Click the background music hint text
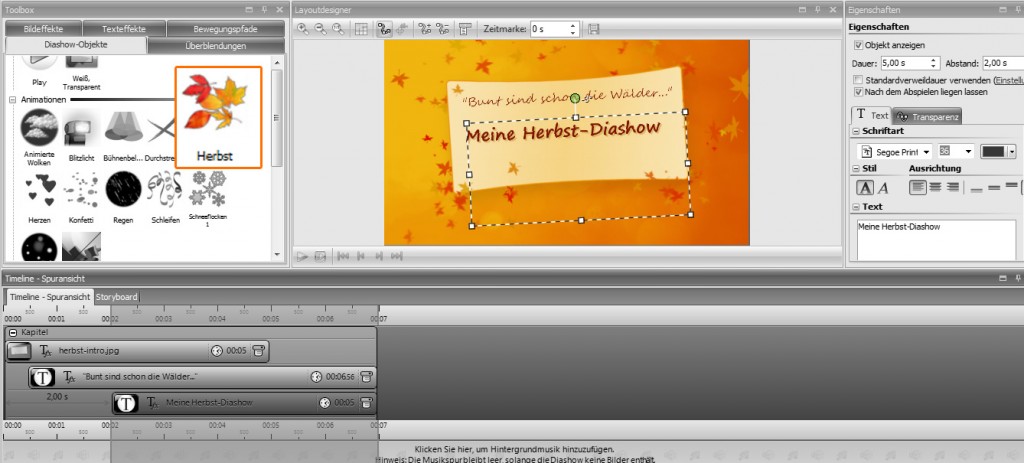The height and width of the screenshot is (463, 1024). click(x=512, y=449)
